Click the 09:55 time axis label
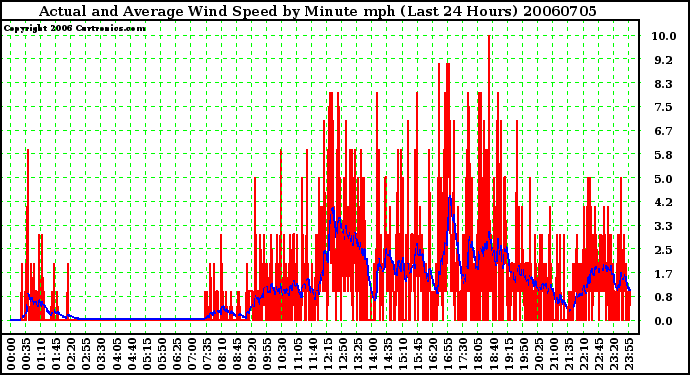This screenshot has width=690, height=375. pyautogui.click(x=267, y=354)
